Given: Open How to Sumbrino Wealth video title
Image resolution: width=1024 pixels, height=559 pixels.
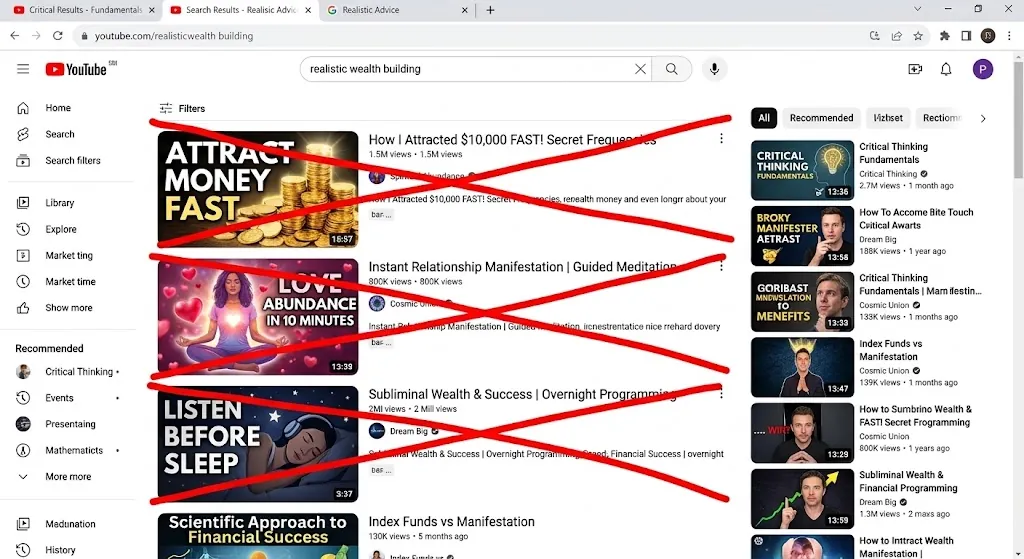Looking at the screenshot, I should 915,415.
